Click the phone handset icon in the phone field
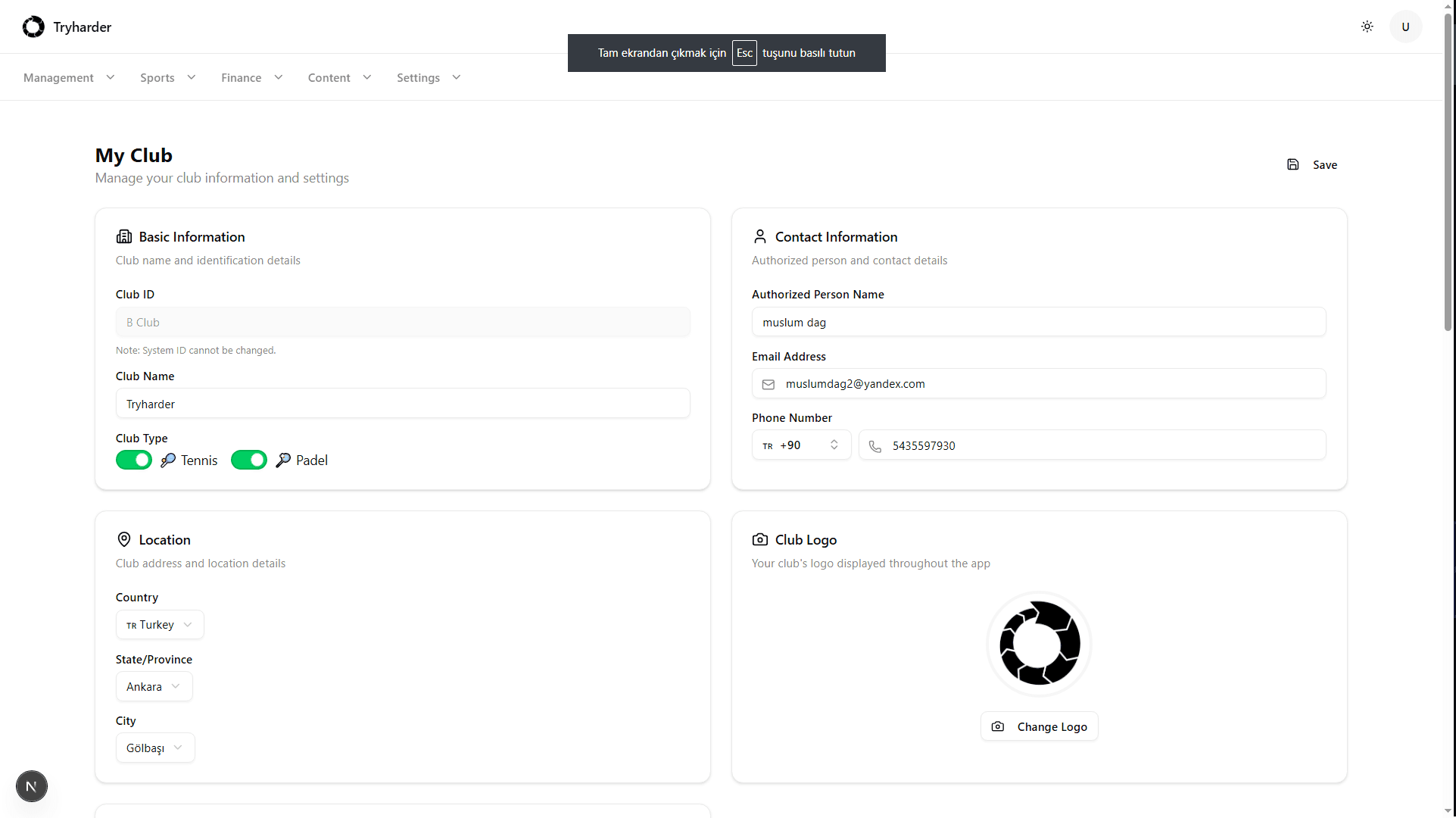Image resolution: width=1456 pixels, height=818 pixels. [x=875, y=446]
